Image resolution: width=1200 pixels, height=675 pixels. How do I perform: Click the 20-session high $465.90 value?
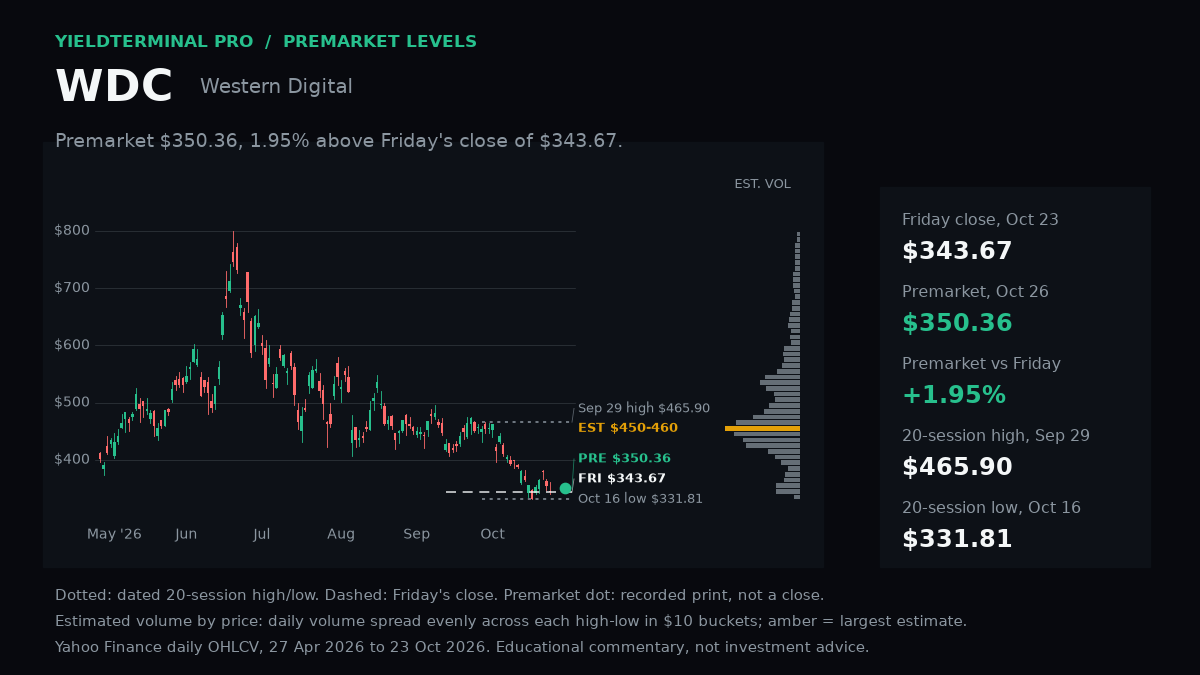tap(957, 468)
